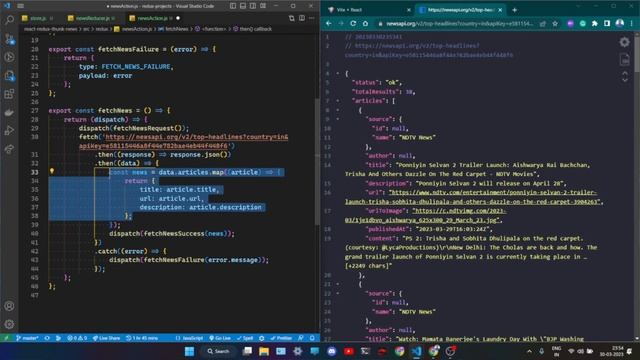Open the JSON viewer settings gear
This screenshot has height=360, width=640.
coord(624,42)
